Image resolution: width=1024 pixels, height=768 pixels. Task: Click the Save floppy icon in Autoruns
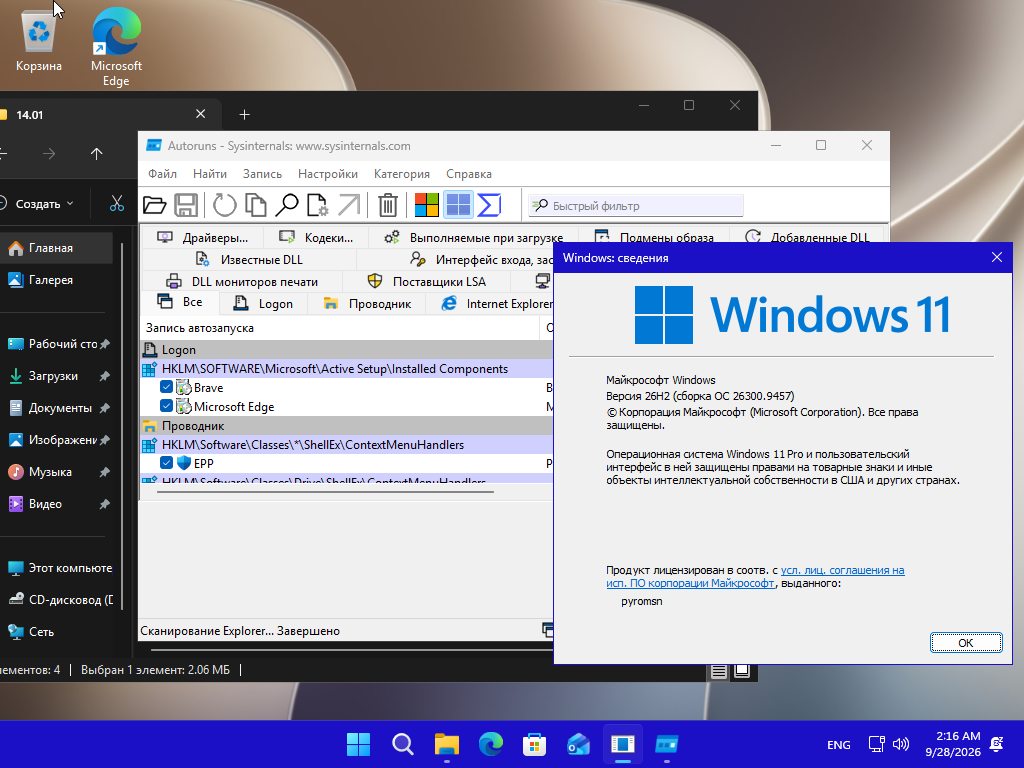tap(186, 205)
